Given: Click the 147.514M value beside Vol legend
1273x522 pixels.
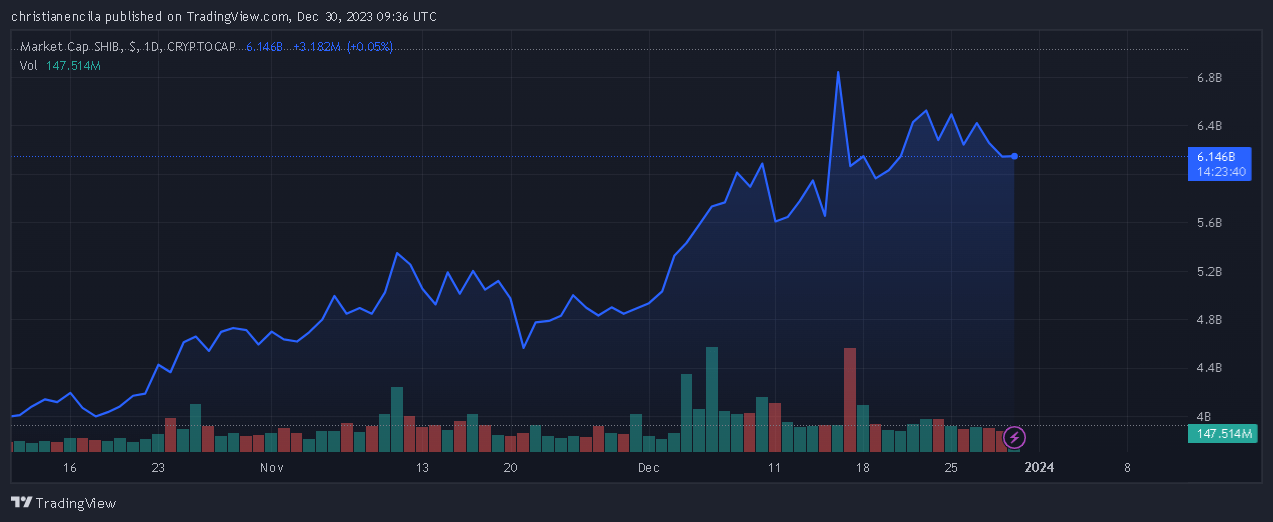Looking at the screenshot, I should (73, 65).
